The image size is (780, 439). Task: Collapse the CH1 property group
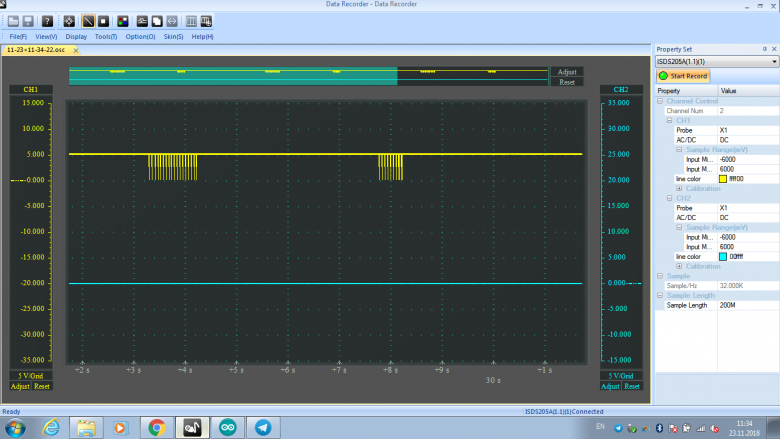[x=670, y=120]
